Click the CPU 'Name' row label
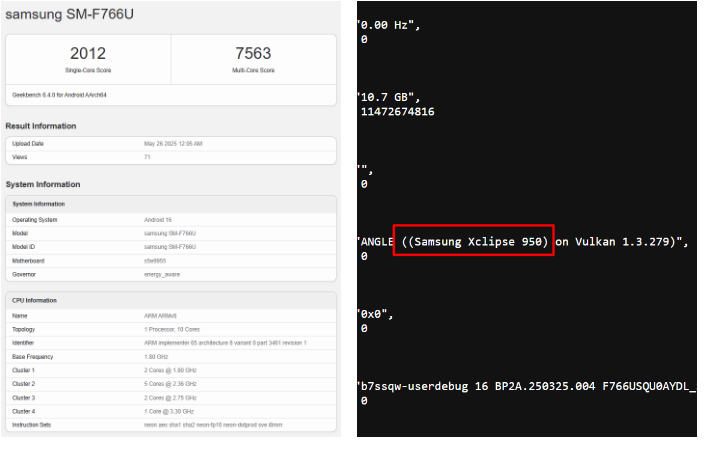This screenshot has width=706, height=451. (20, 316)
